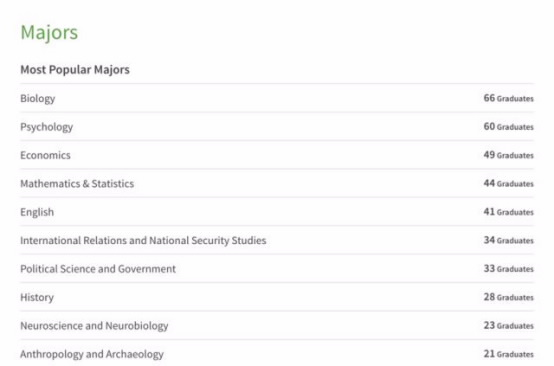Select the 28 Graduates figure
The image size is (554, 366).
[x=508, y=297]
